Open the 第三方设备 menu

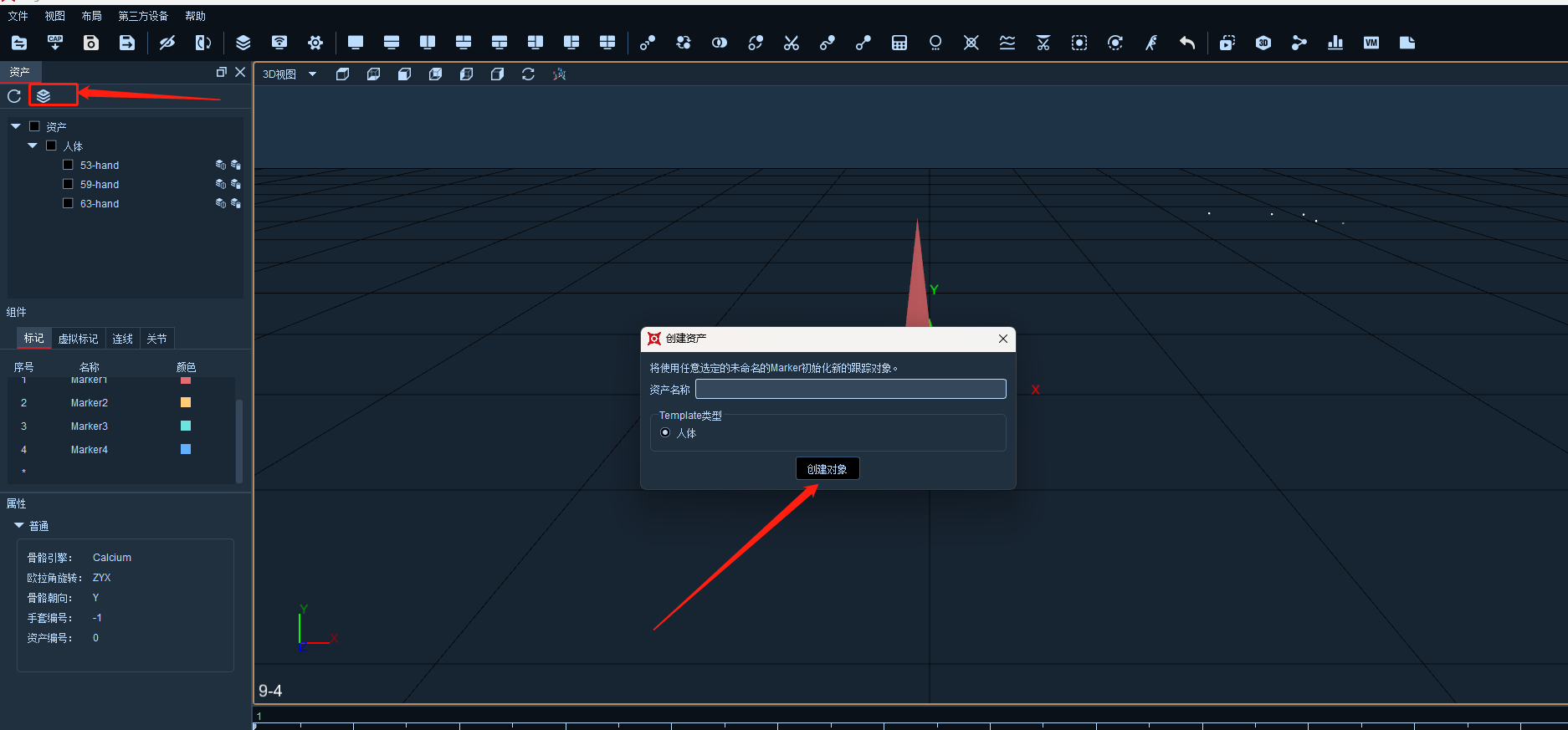[143, 16]
